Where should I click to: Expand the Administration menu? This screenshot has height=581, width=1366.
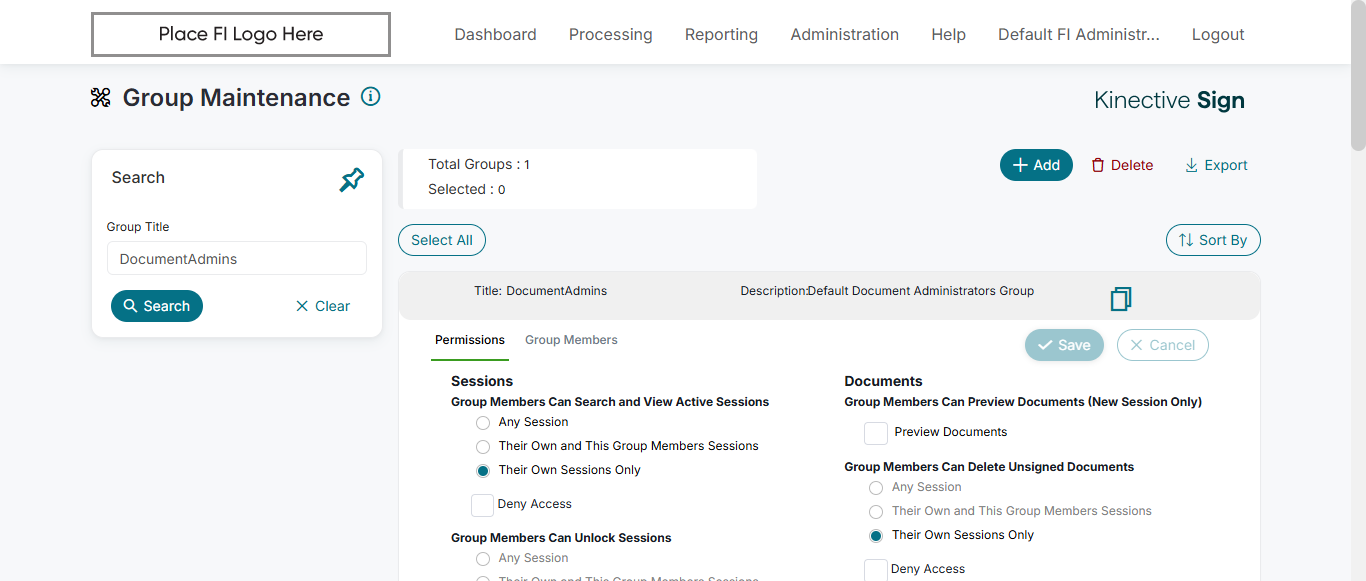(844, 34)
